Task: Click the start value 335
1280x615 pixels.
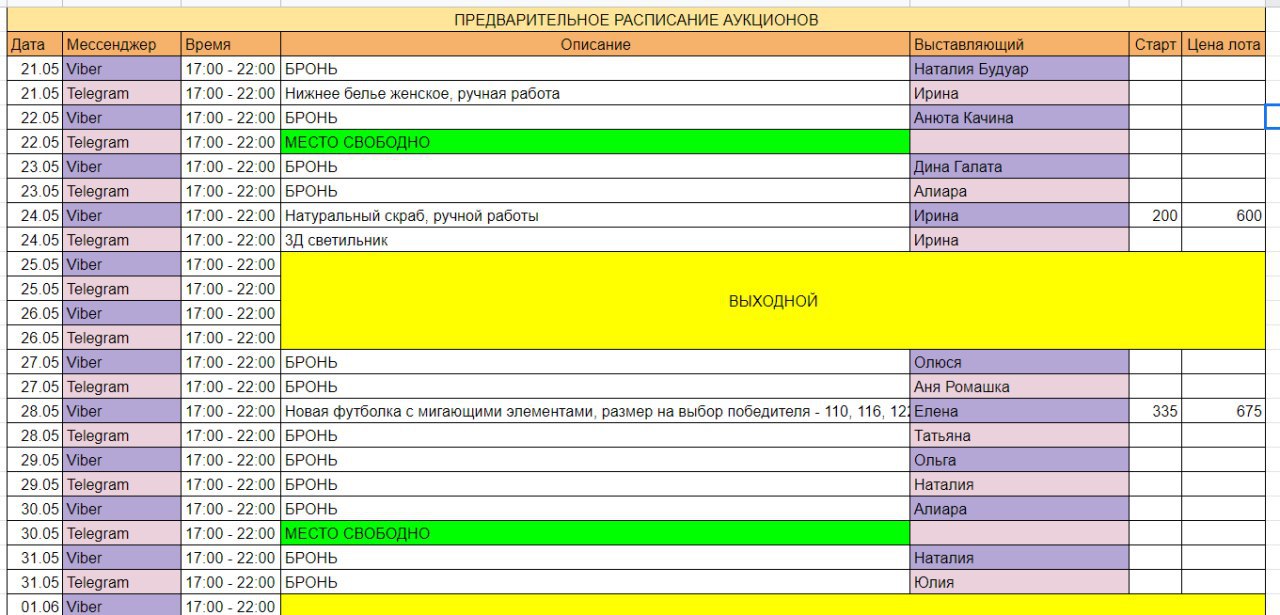Action: pyautogui.click(x=1155, y=412)
